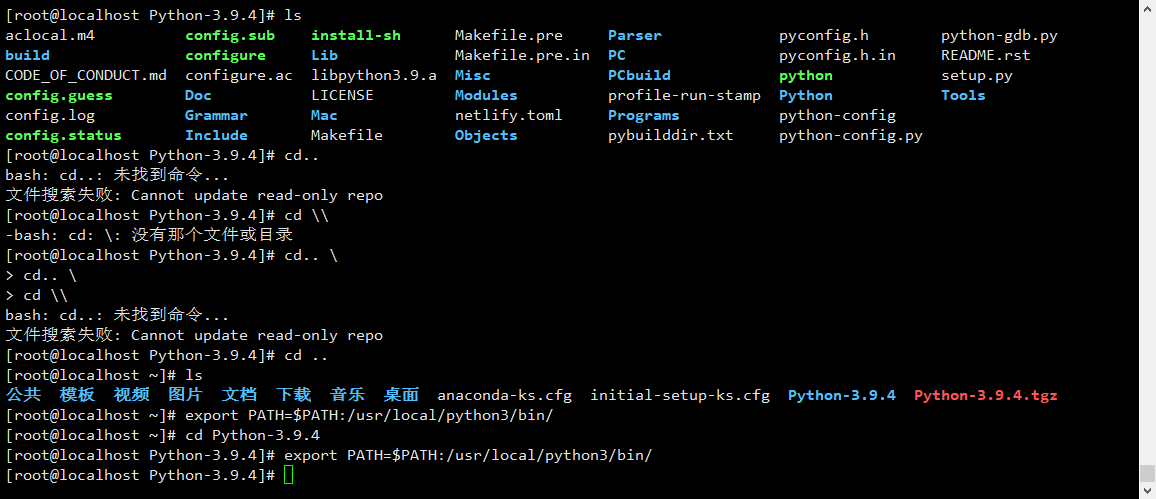Click the blue Modules directory name

pyautogui.click(x=486, y=95)
